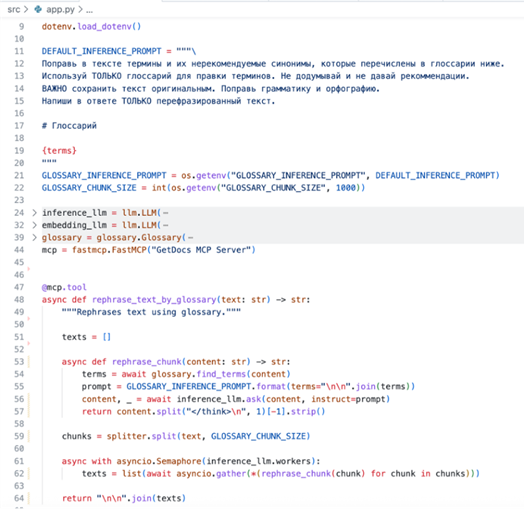Click the return join(texts) statement
This screenshot has height=509, width=524.
click(124, 498)
